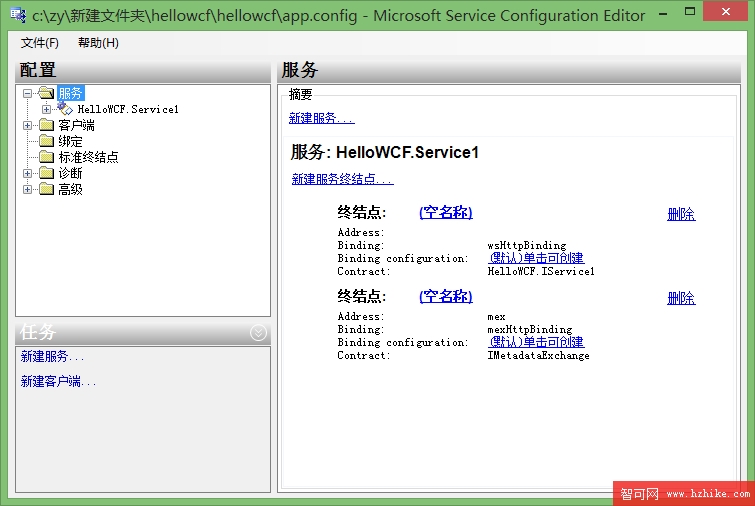The width and height of the screenshot is (755, 506).
Task: Click the 客户端 folder icon
Action: point(46,125)
